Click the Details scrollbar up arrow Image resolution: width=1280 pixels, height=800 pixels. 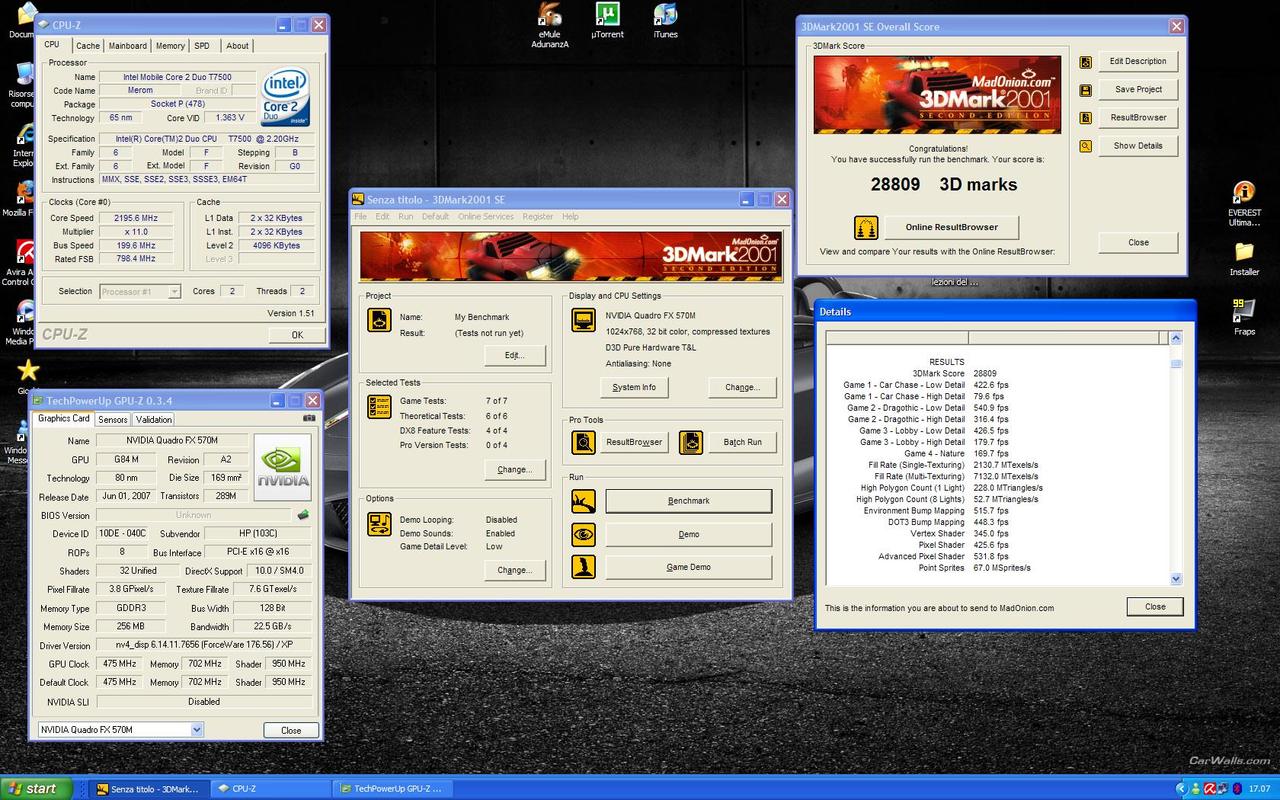click(1175, 338)
